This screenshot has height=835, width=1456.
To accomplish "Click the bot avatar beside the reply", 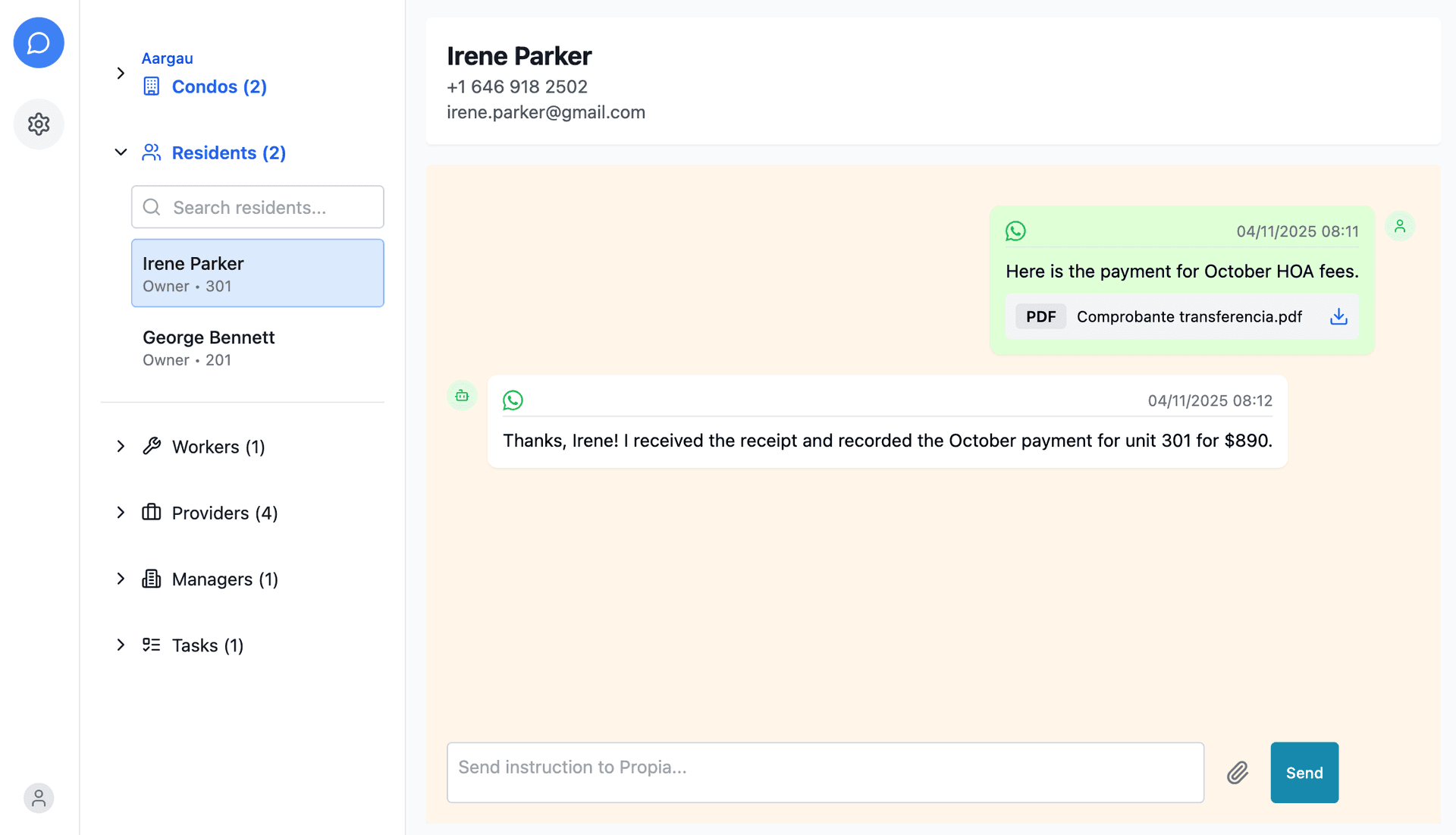I will 462,395.
